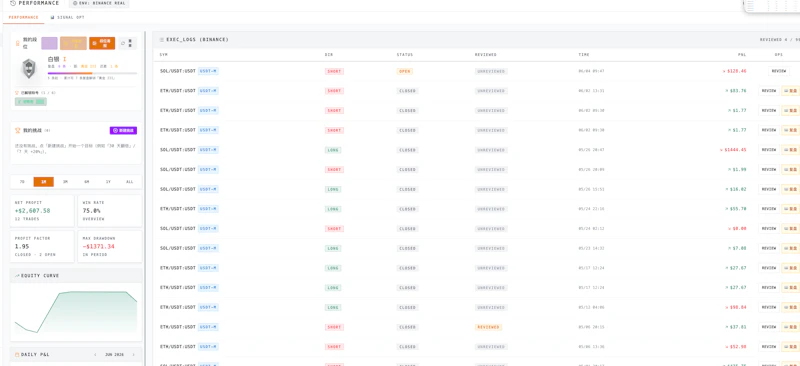800x366 pixels.
Task: Click the silver shield rank badge
Action: (x=29, y=69)
